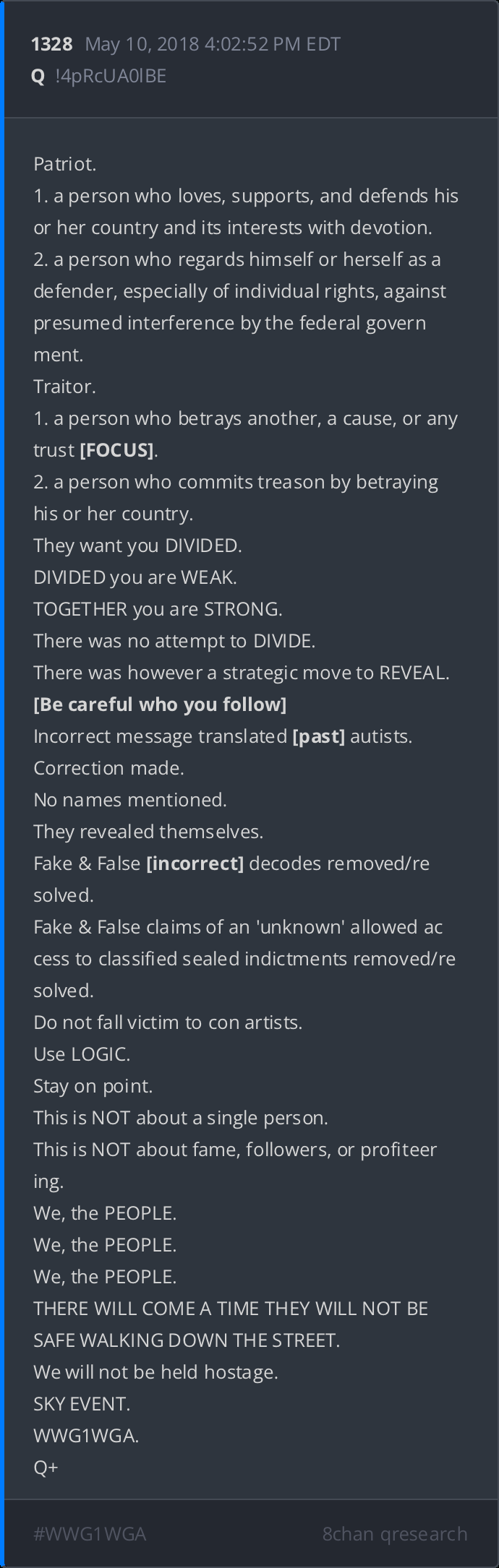Viewport: 499px width, 1568px height.
Task: Click the 'TOGETHER you are STRONG.' line
Action: [x=158, y=609]
